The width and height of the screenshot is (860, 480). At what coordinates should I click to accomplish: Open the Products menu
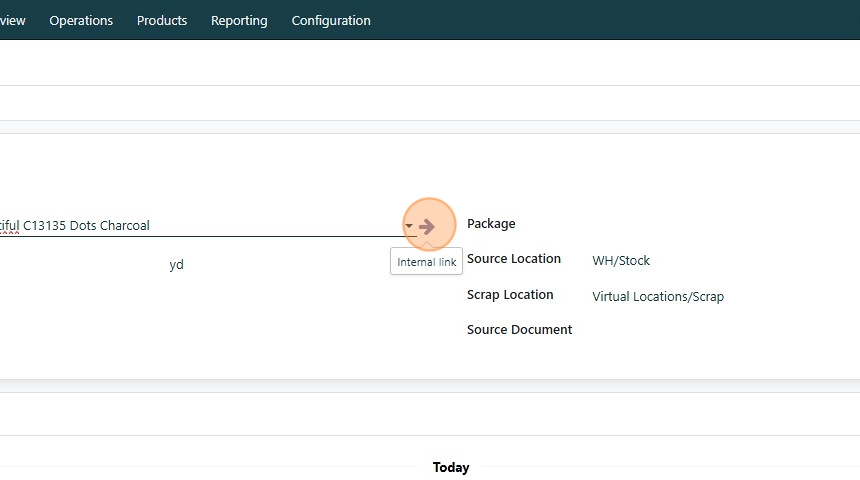162,20
